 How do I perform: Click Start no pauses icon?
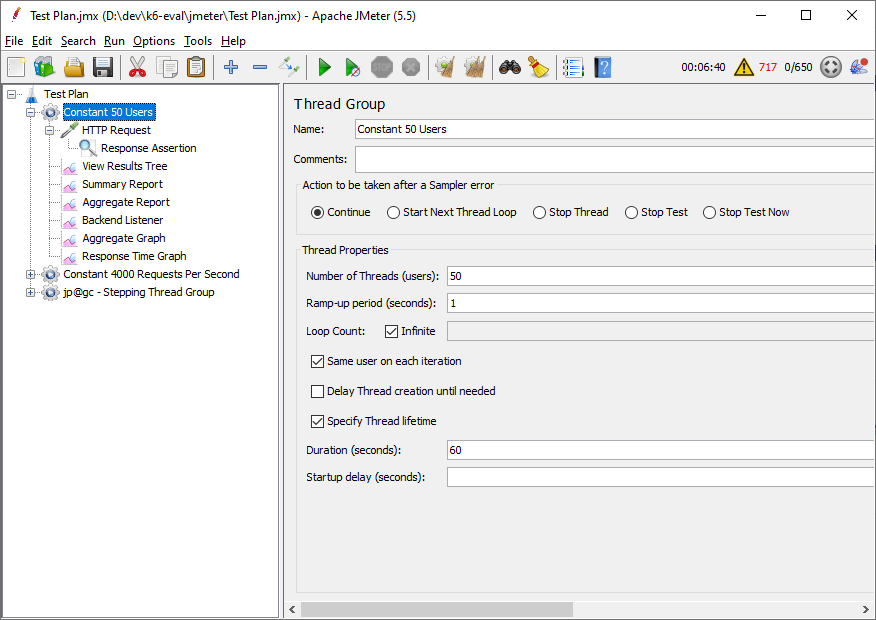tap(353, 68)
